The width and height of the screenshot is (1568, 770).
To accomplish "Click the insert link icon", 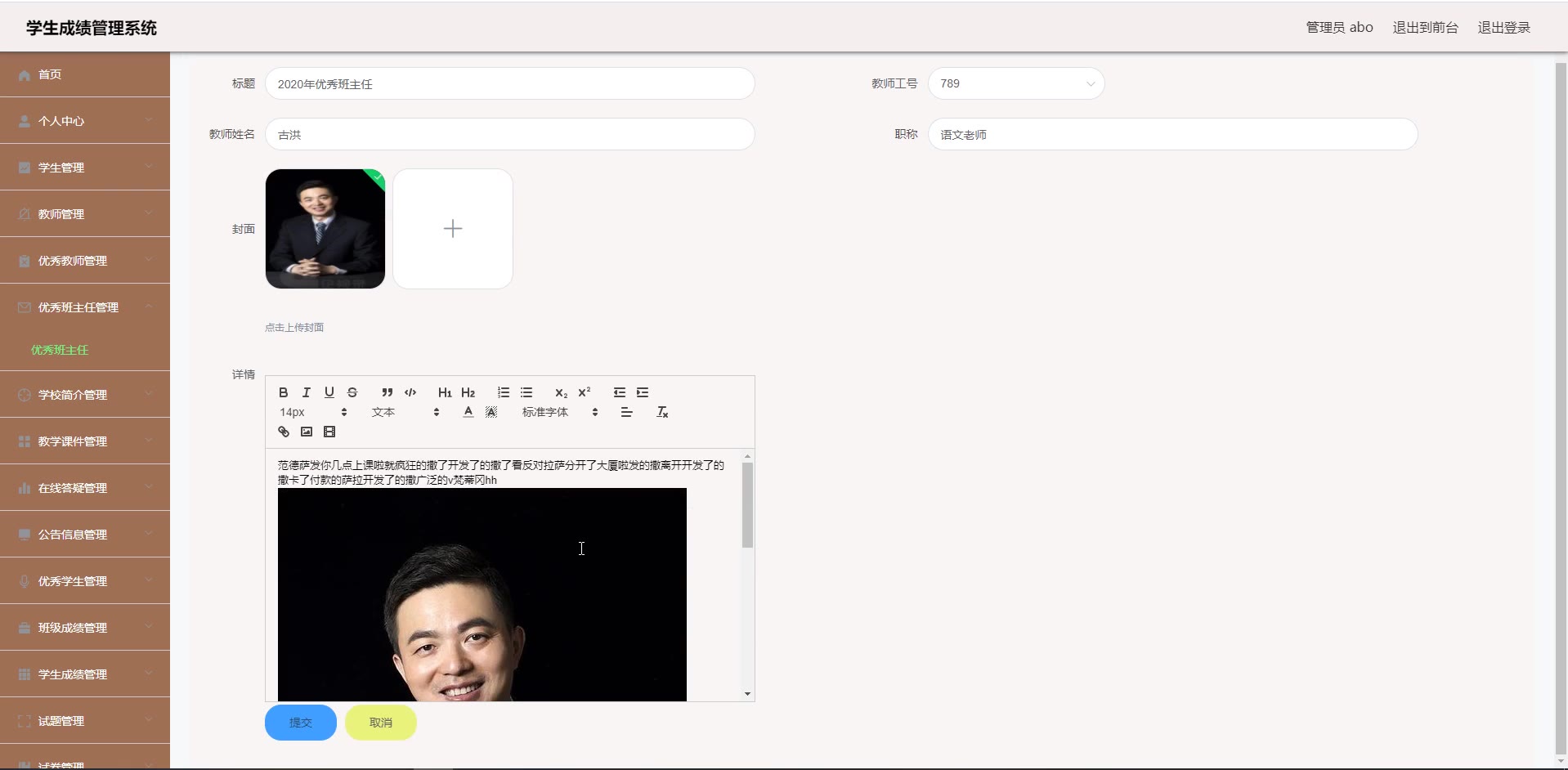I will tap(284, 432).
